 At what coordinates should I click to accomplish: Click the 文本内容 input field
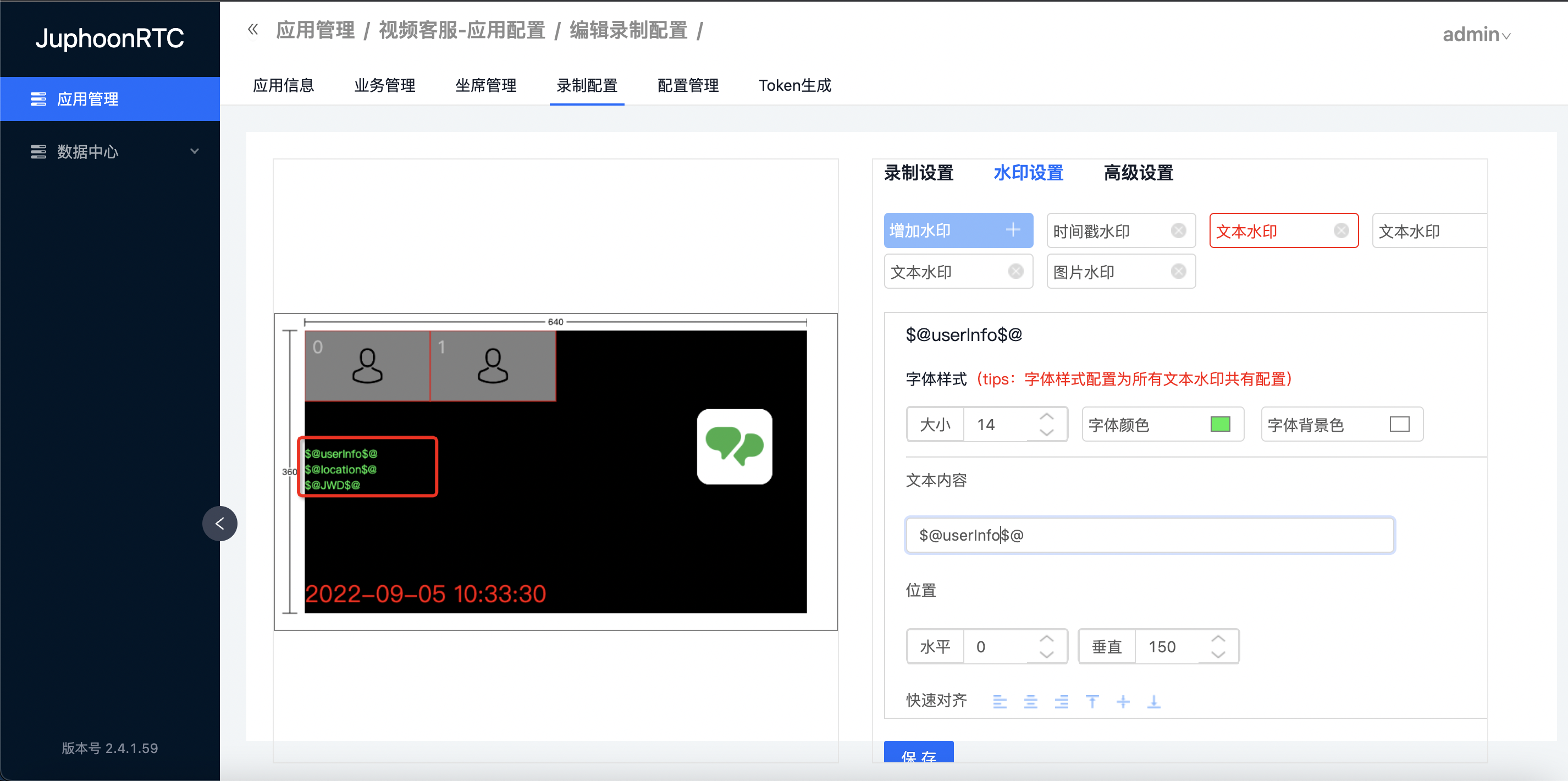1150,535
